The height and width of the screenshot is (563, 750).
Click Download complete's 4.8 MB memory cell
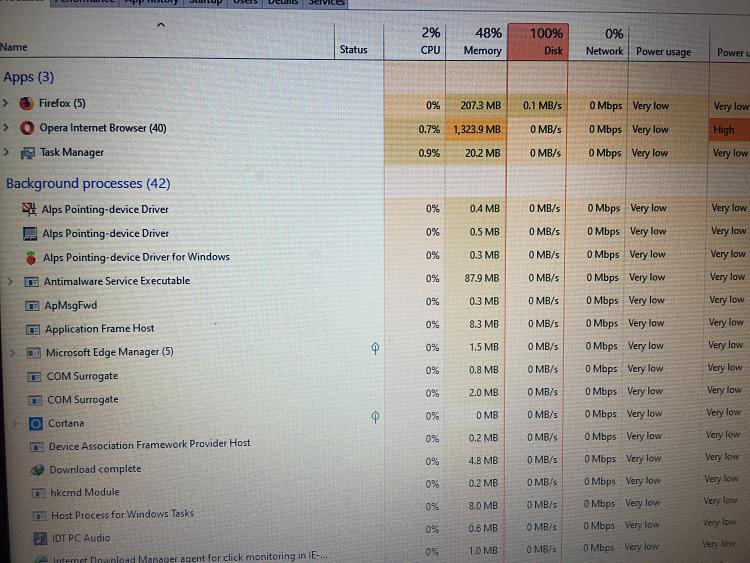[474, 461]
